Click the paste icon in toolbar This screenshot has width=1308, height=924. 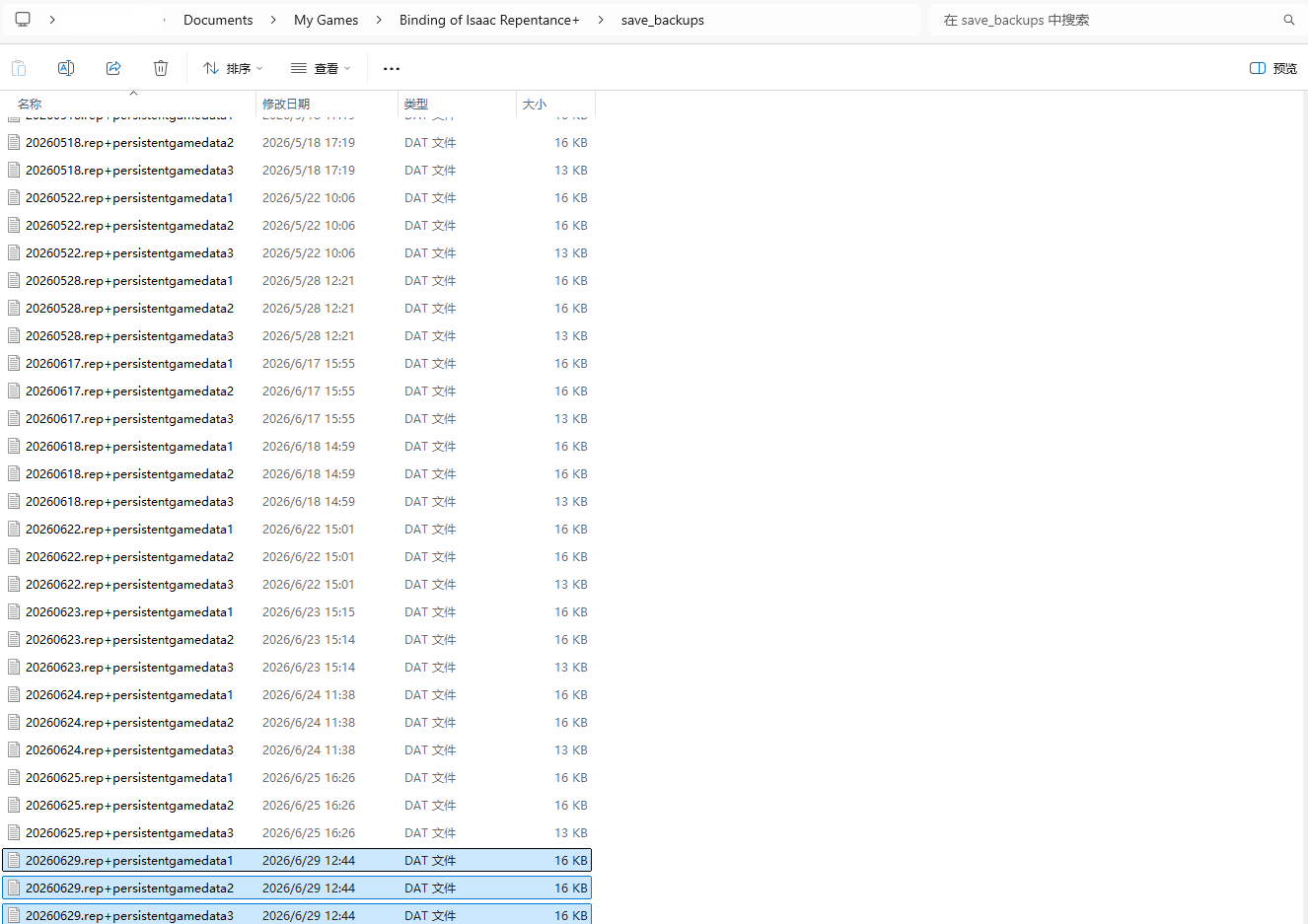point(19,68)
